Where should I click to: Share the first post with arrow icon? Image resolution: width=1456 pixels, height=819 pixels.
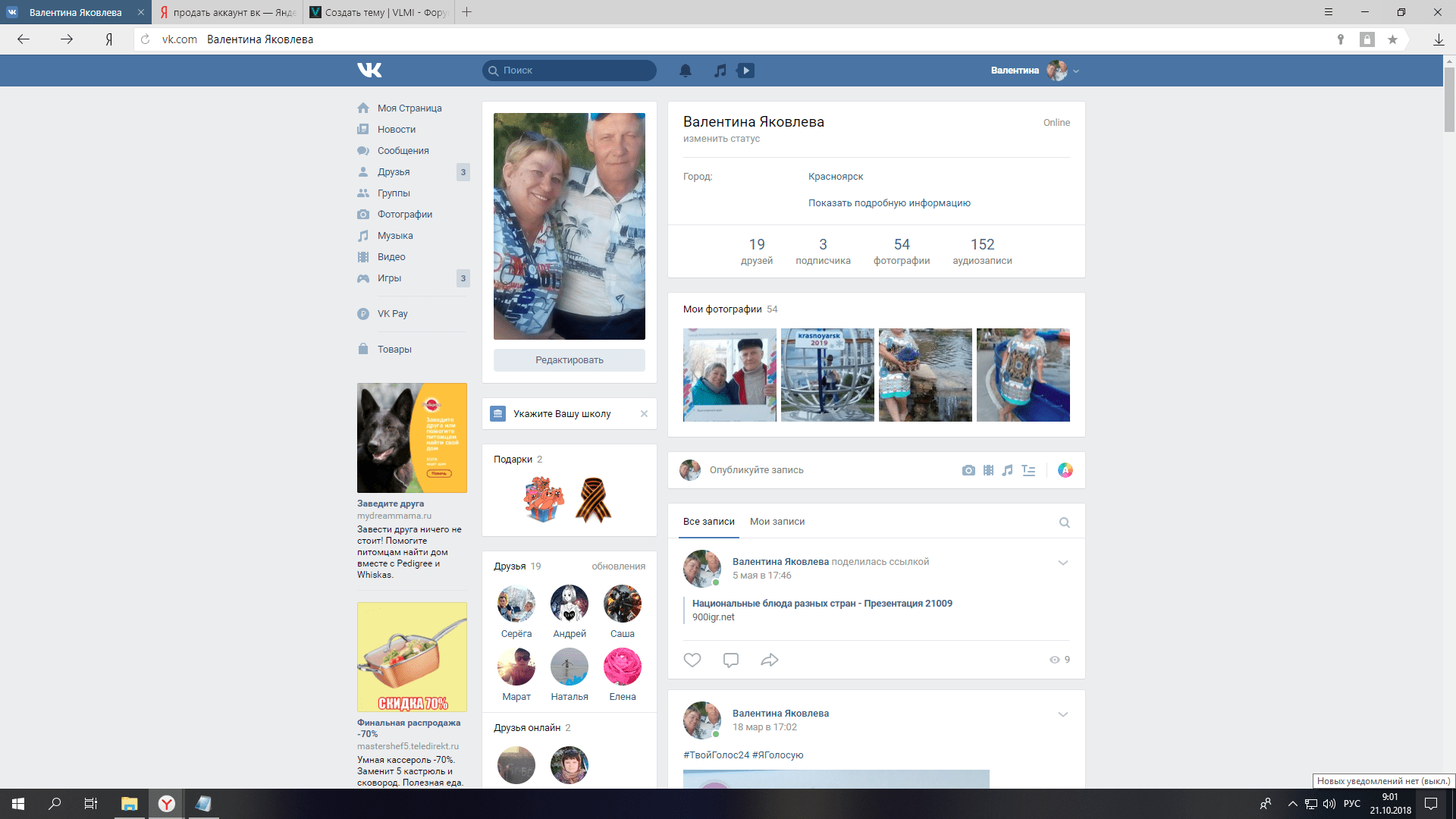pos(769,660)
